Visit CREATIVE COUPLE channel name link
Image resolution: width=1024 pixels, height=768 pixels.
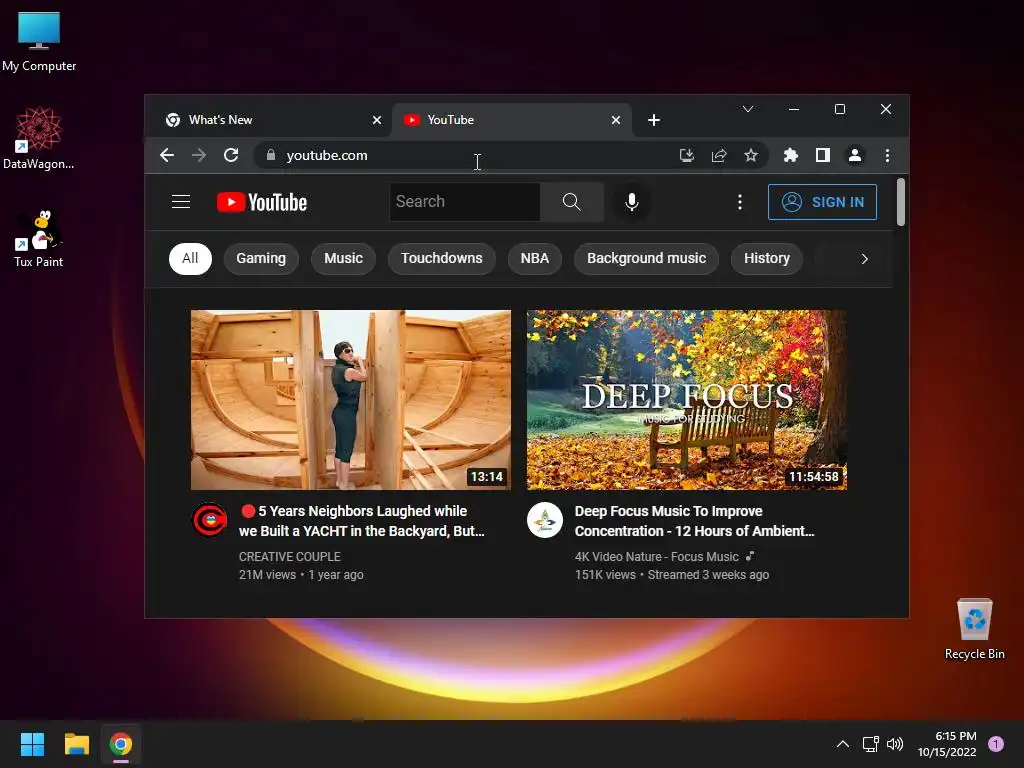click(x=289, y=557)
